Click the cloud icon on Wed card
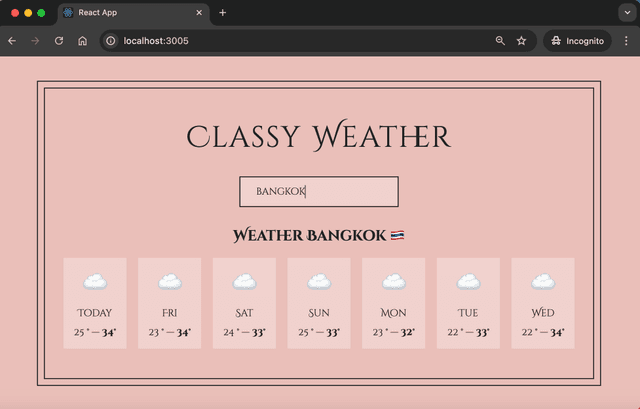Screen dimensions: 640x409 (x=543, y=282)
